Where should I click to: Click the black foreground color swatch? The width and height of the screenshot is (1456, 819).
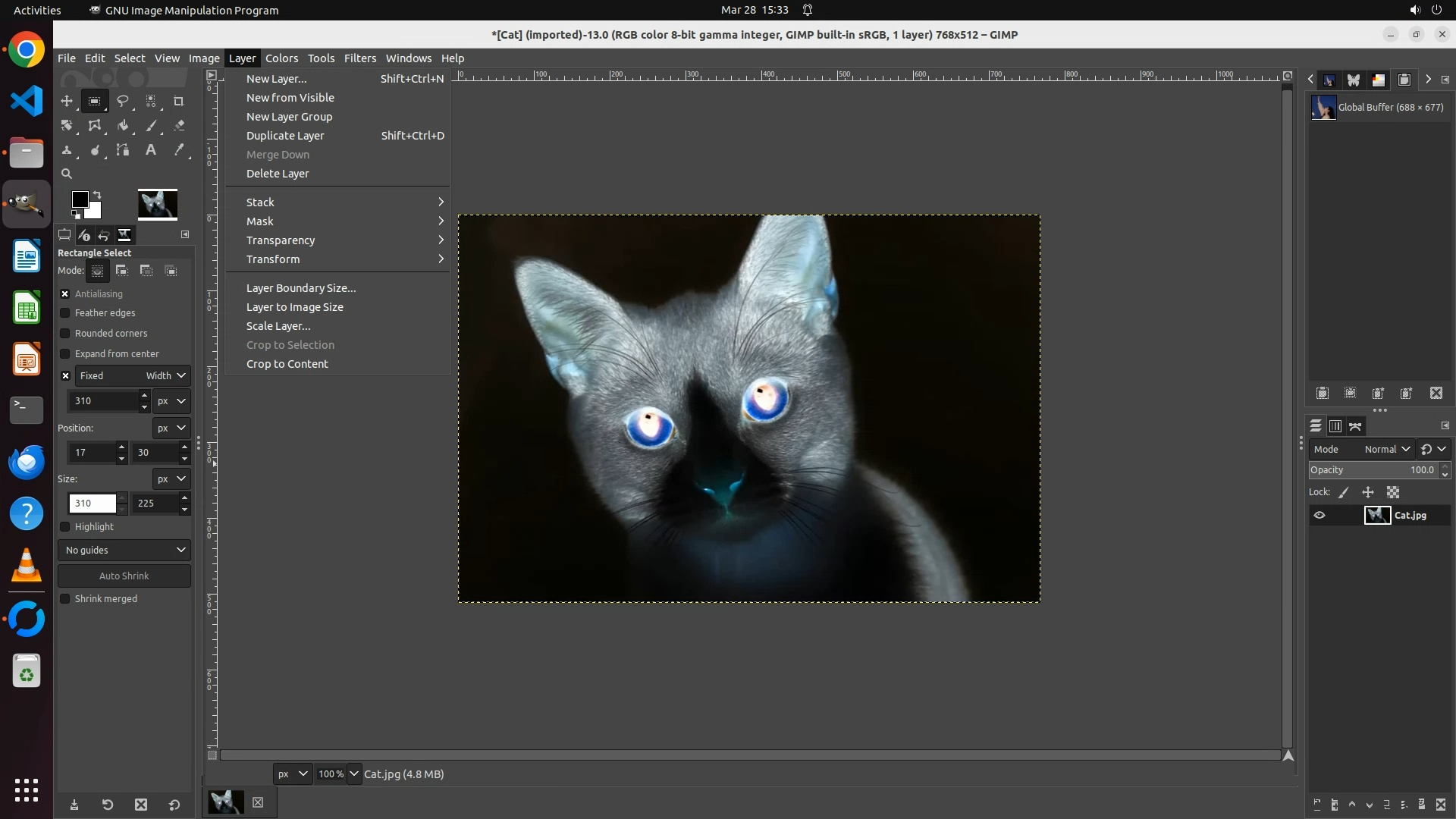78,199
